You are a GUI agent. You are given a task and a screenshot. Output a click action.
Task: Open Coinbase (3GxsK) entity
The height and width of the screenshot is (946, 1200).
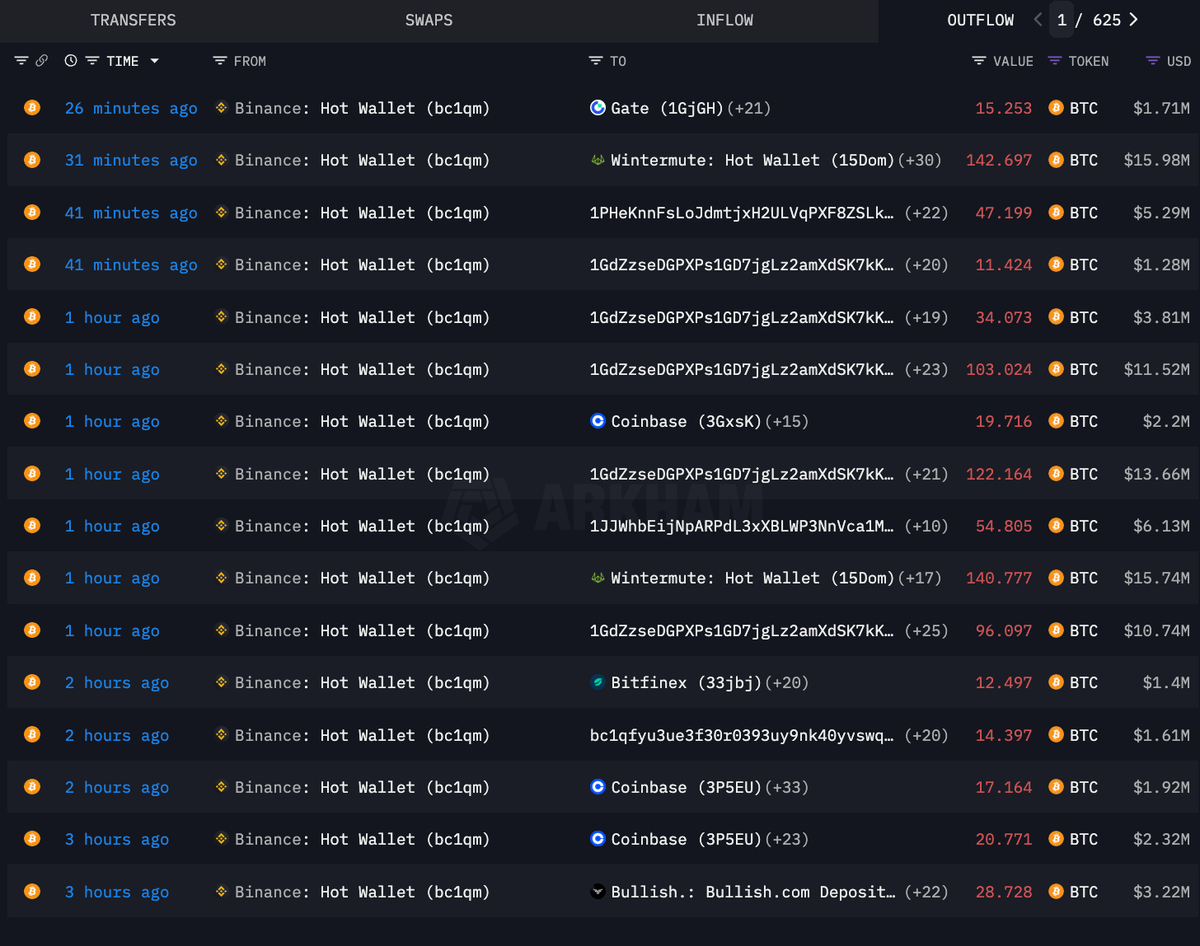(686, 421)
